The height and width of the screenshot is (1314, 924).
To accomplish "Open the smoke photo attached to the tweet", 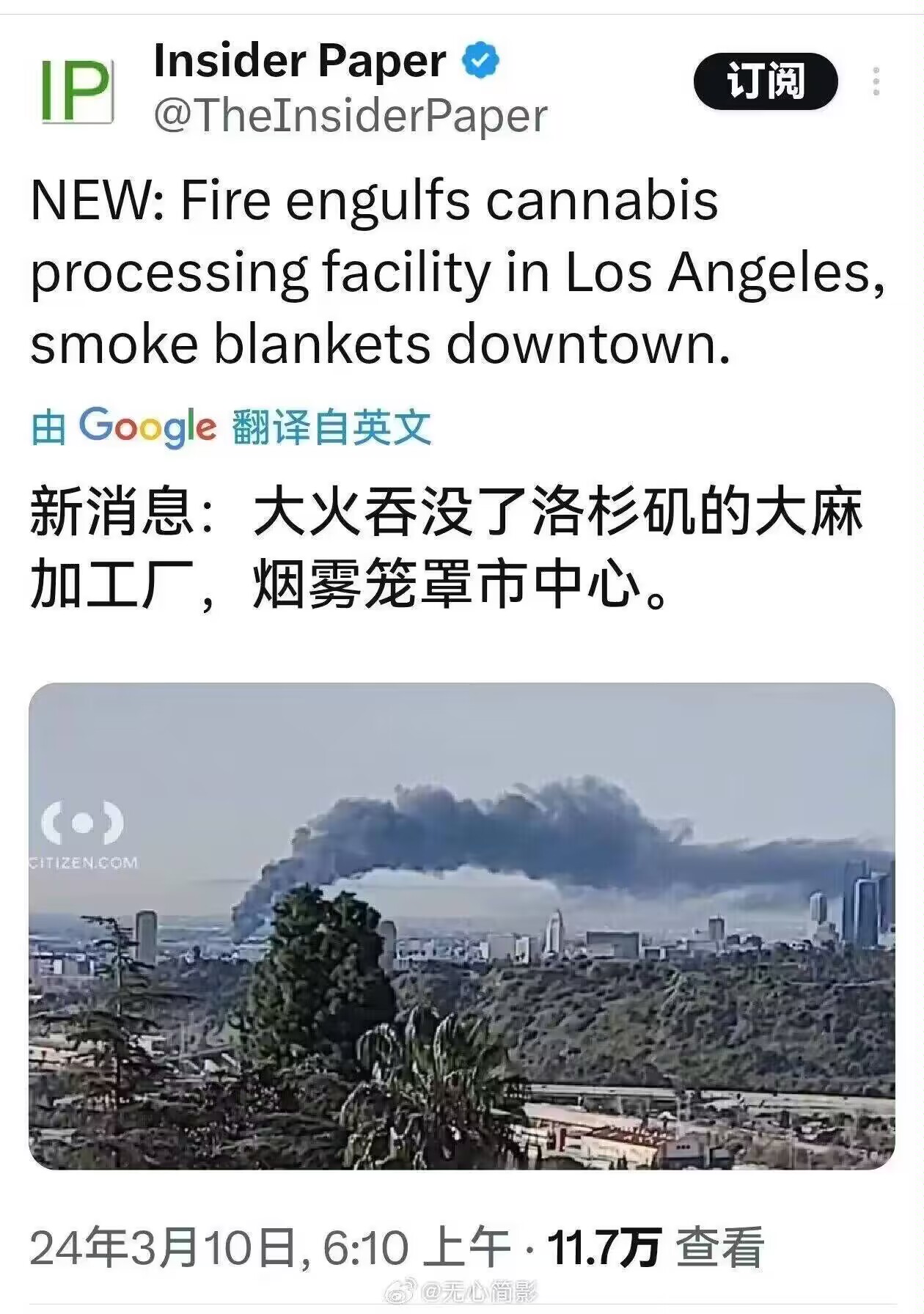I will click(462, 926).
